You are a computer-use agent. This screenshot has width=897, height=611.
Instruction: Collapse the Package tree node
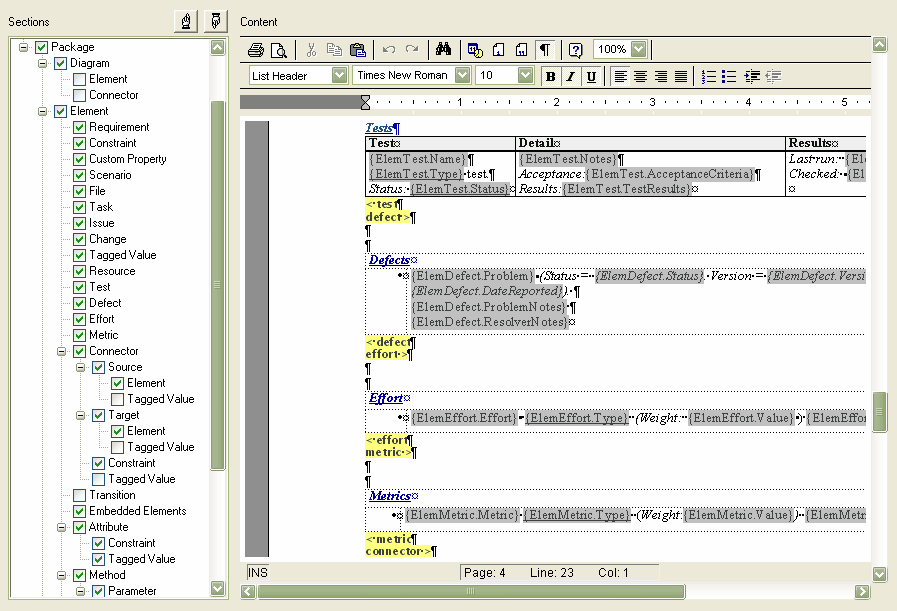point(24,47)
